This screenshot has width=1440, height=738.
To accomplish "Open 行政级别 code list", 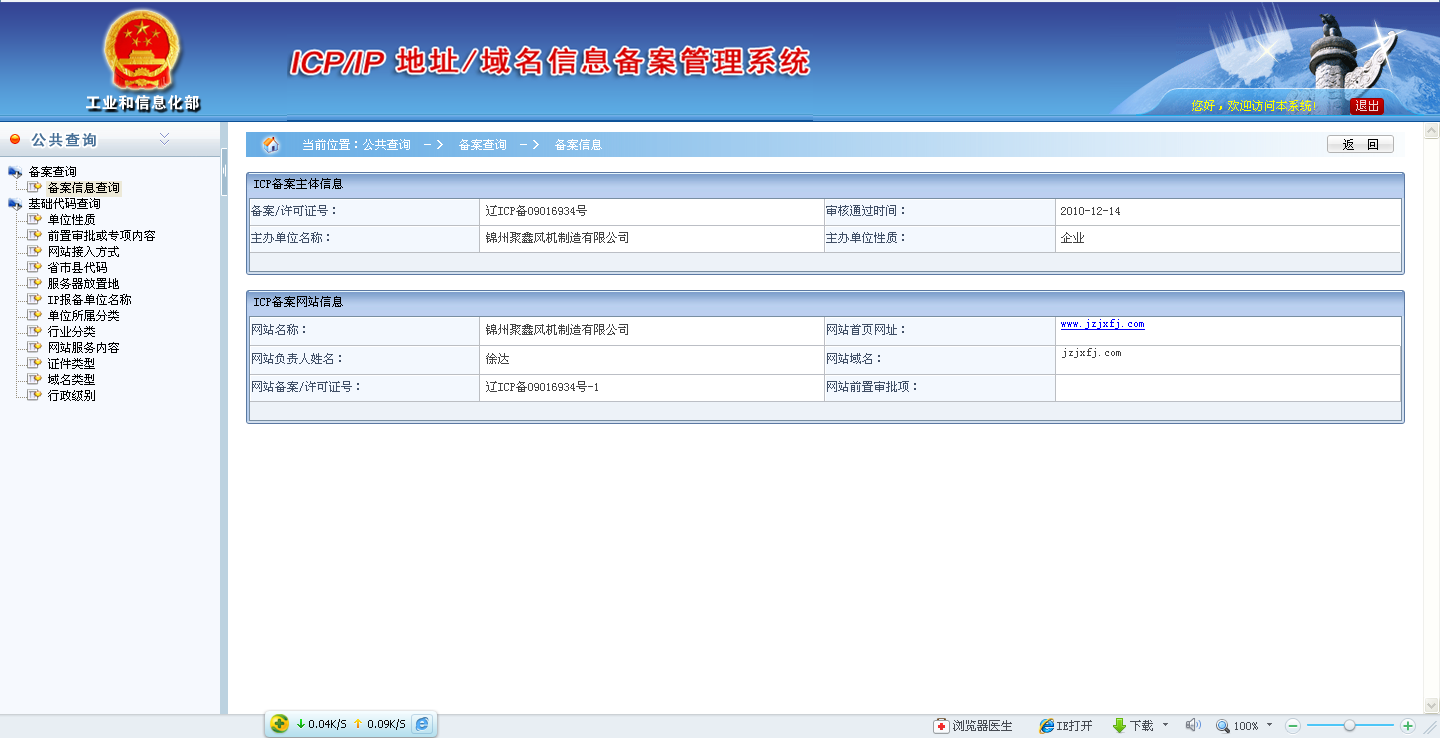I will [x=72, y=396].
